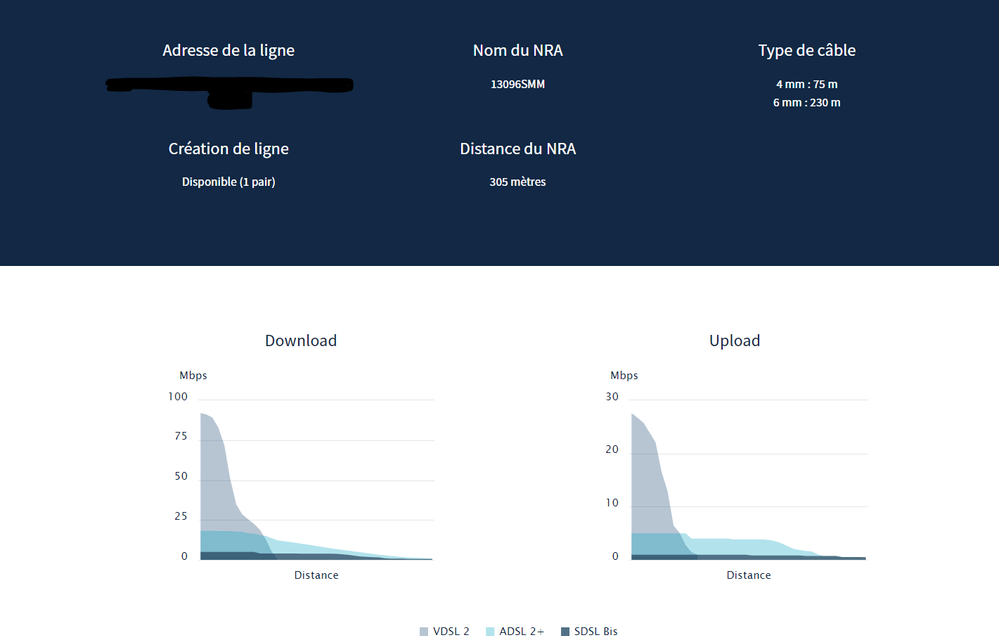
Task: Click the SDSL Bis legend color square
Action: click(565, 631)
